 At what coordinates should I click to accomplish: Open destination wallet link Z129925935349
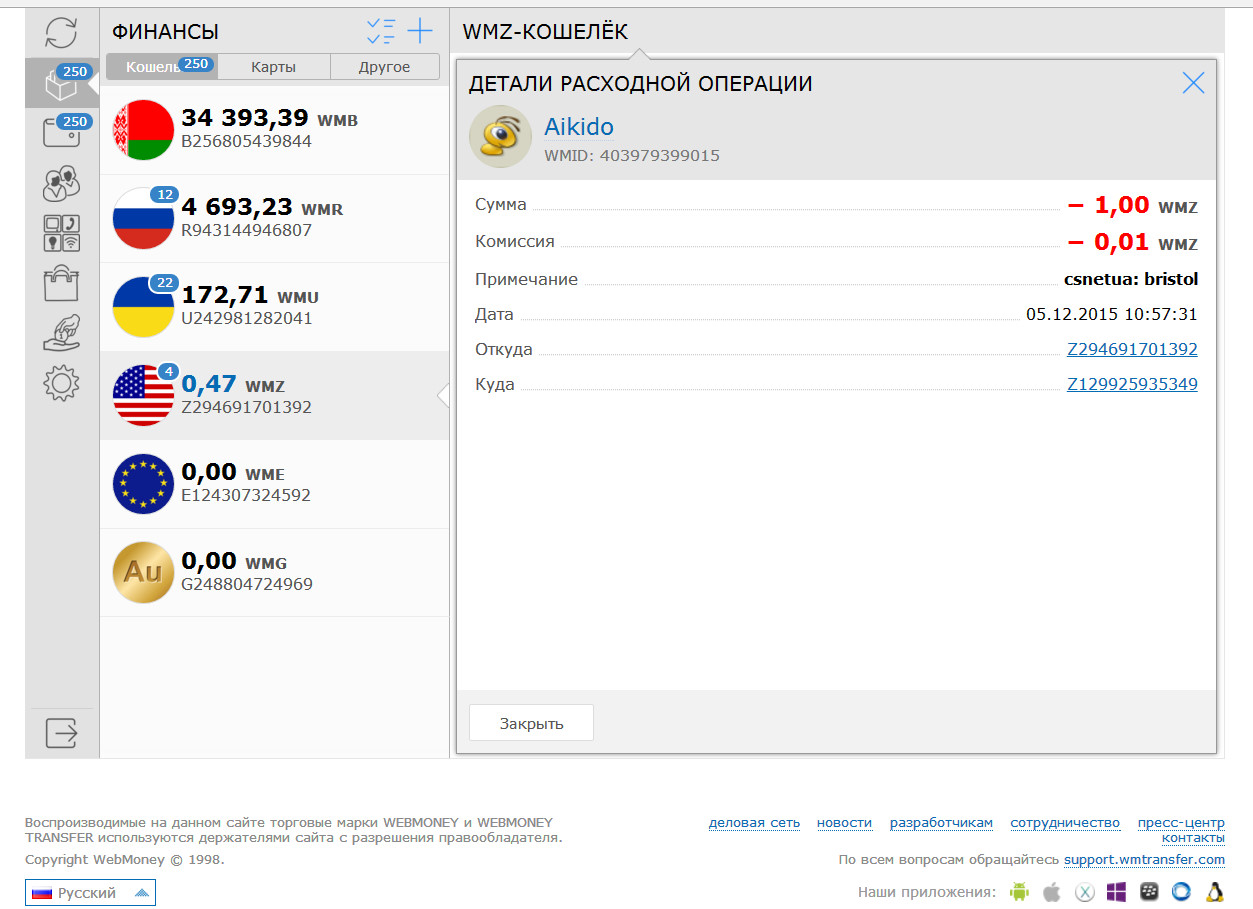pos(1132,384)
